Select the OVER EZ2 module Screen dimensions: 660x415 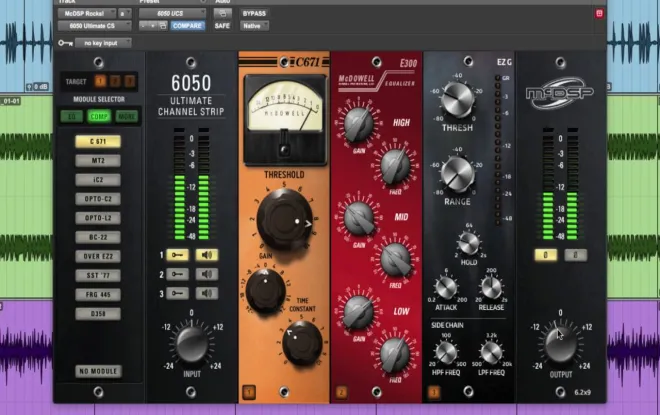(98, 256)
